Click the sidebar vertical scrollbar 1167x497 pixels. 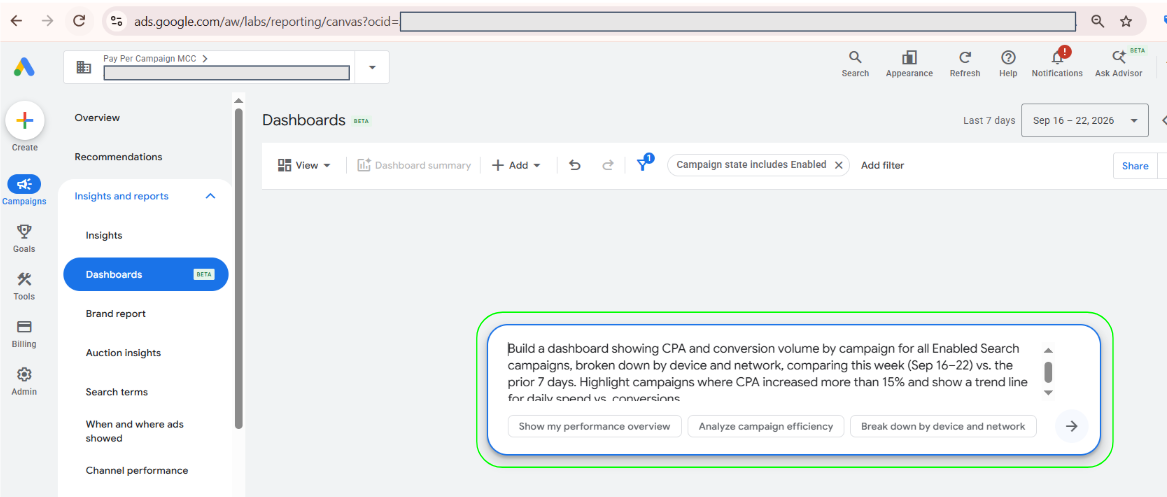pos(238,268)
